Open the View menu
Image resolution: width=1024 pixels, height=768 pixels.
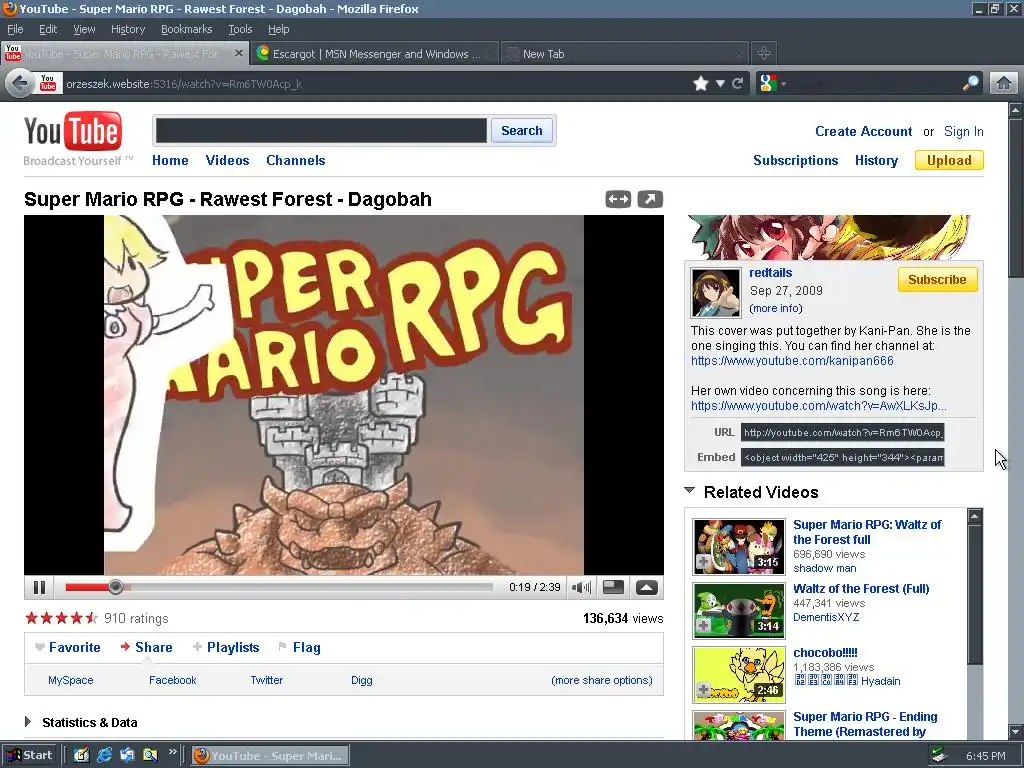pyautogui.click(x=84, y=29)
